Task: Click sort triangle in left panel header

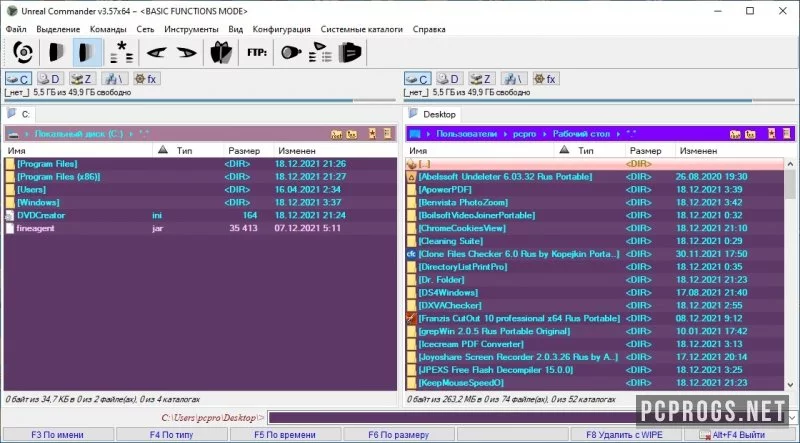Action: (x=163, y=150)
